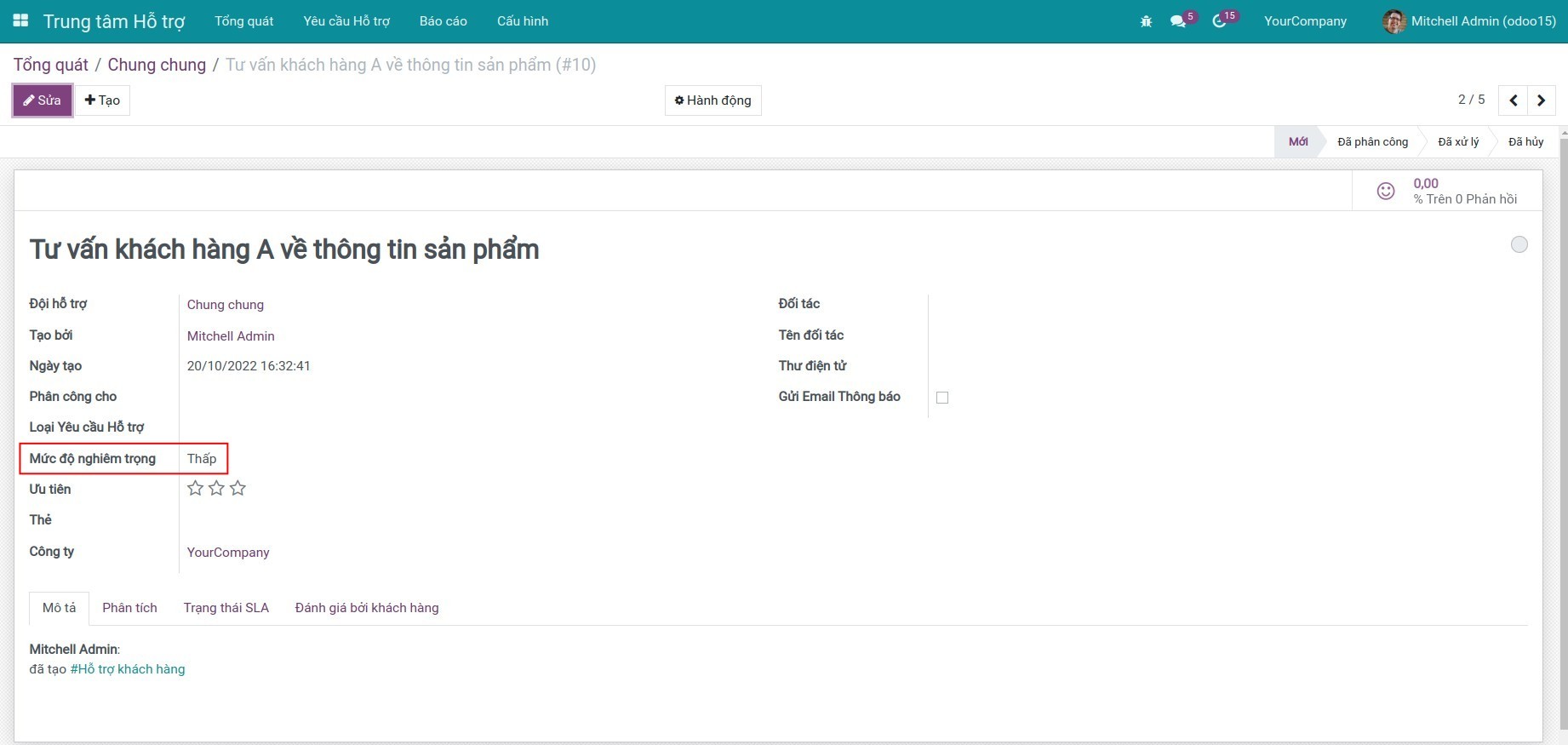Open the activities clock icon
Screen dimensions: 1568x745
click(1220, 21)
